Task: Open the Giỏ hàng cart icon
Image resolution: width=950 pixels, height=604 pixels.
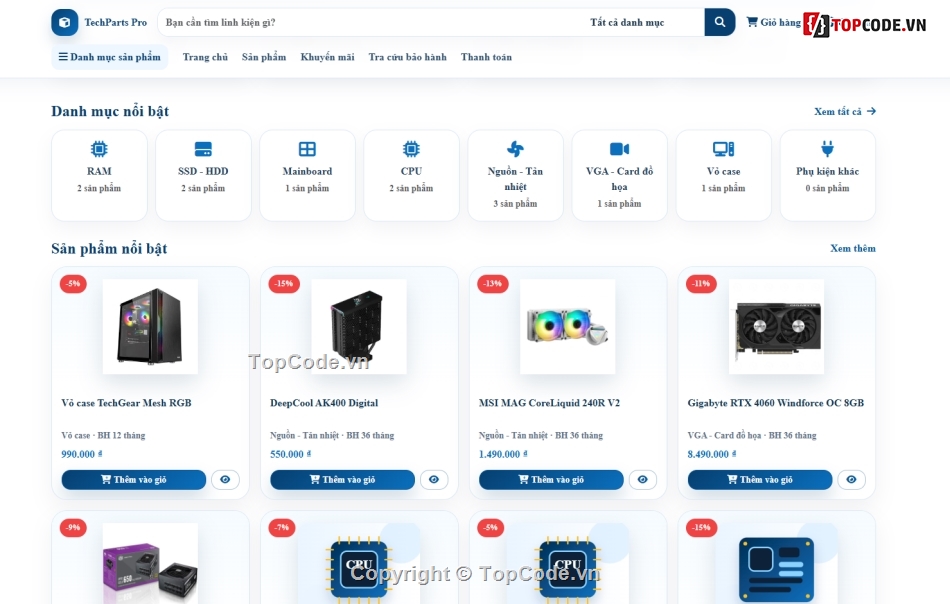Action: [x=752, y=22]
